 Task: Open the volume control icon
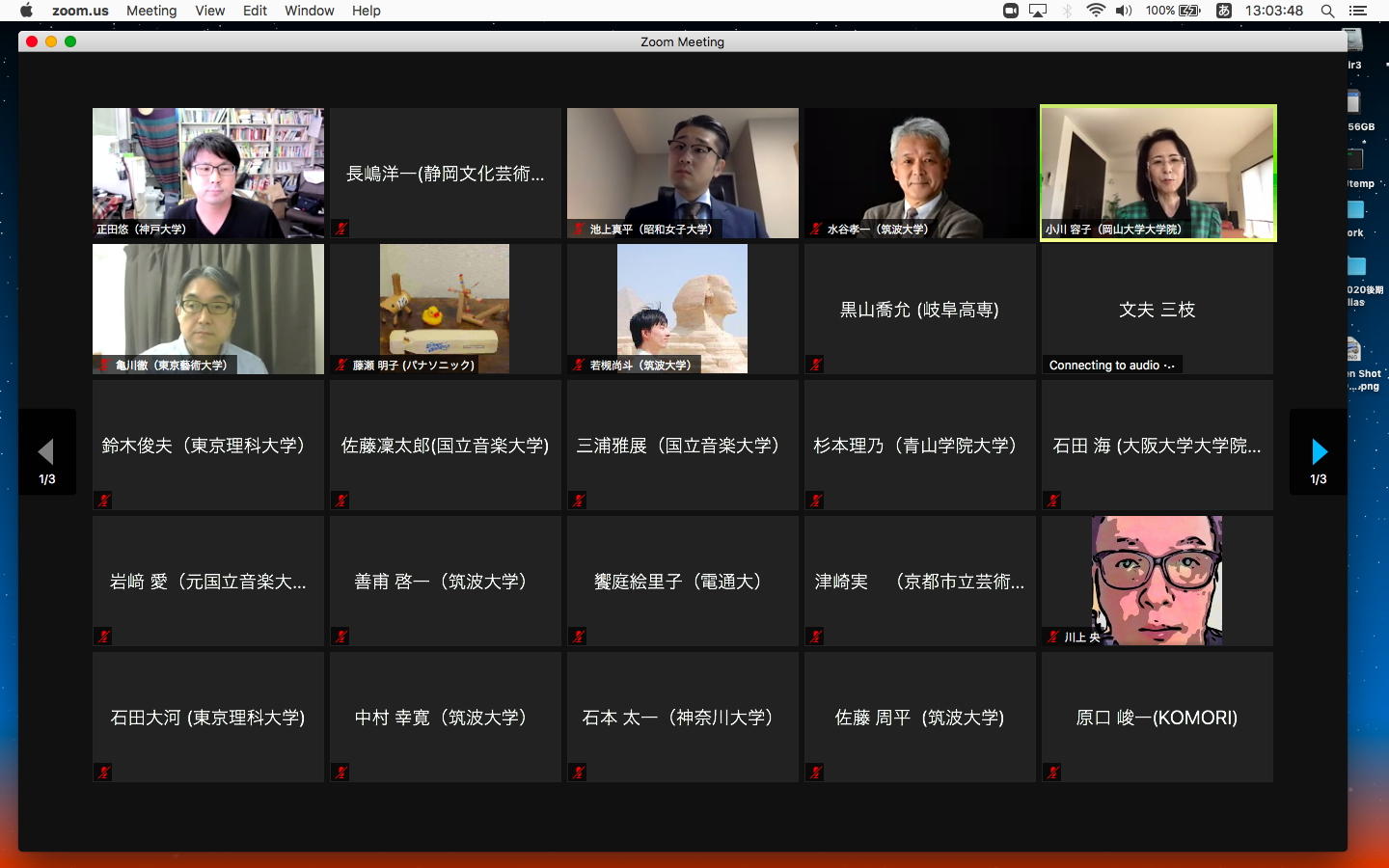pos(1124,11)
